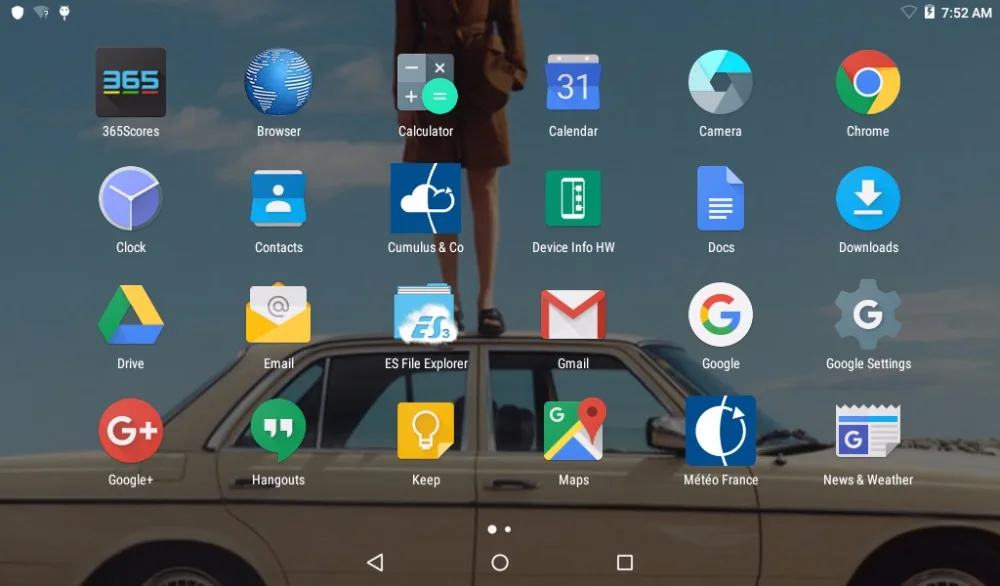Open the Gmail app
1000x586 pixels.
573,314
